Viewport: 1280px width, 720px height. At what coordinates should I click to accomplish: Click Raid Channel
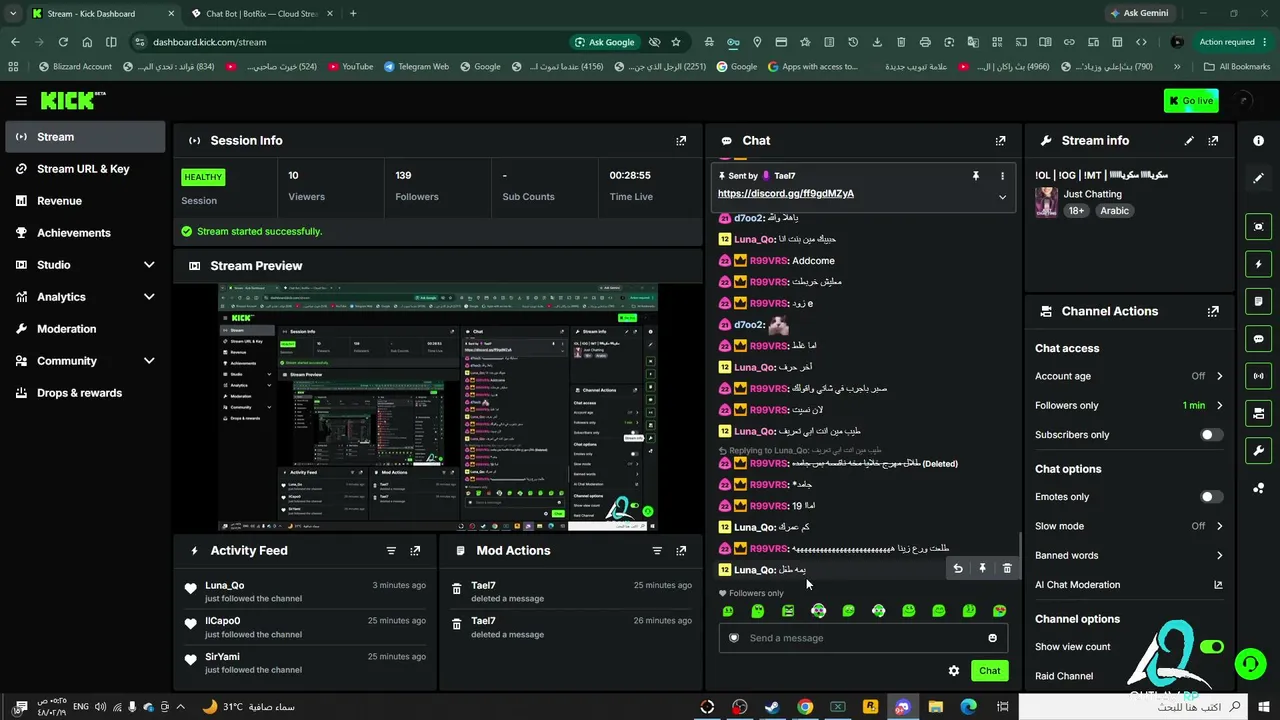(1064, 676)
